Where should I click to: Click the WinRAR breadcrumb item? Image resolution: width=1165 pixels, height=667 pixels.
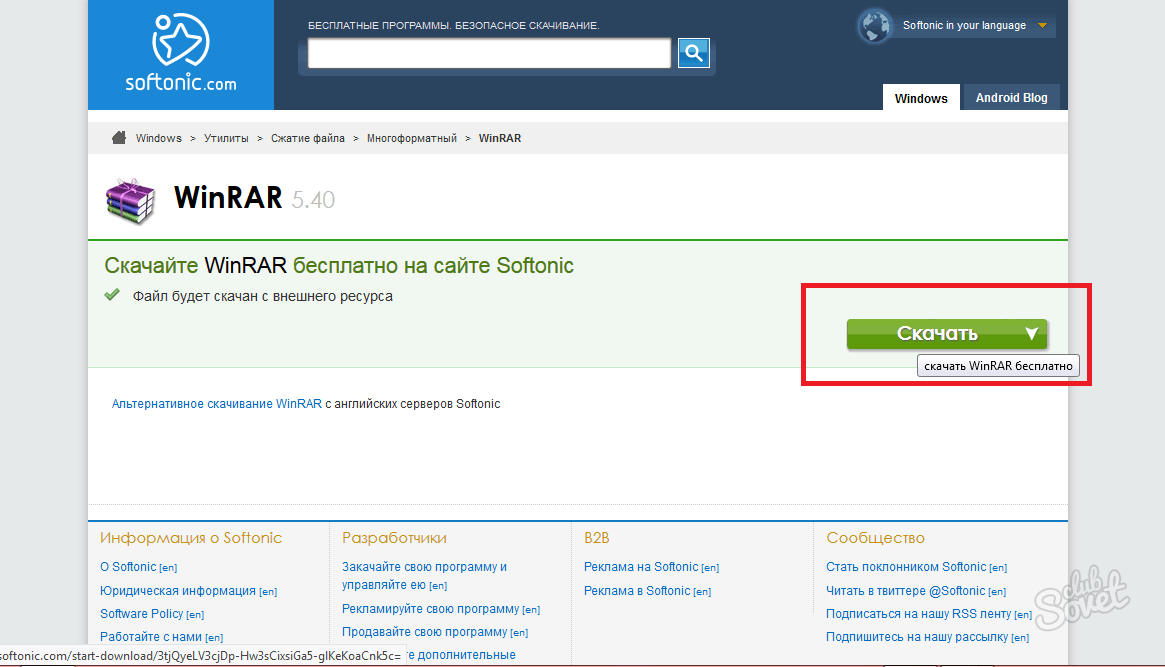(499, 138)
